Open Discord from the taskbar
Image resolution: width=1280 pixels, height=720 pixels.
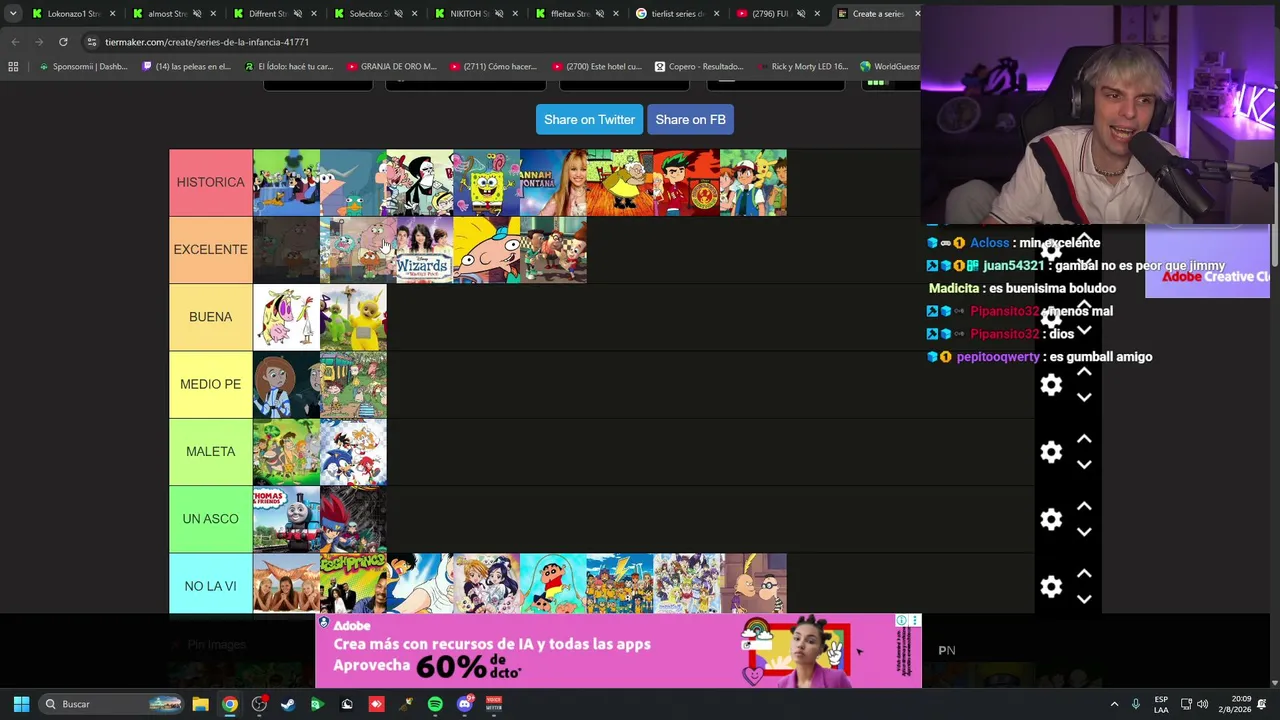(464, 704)
